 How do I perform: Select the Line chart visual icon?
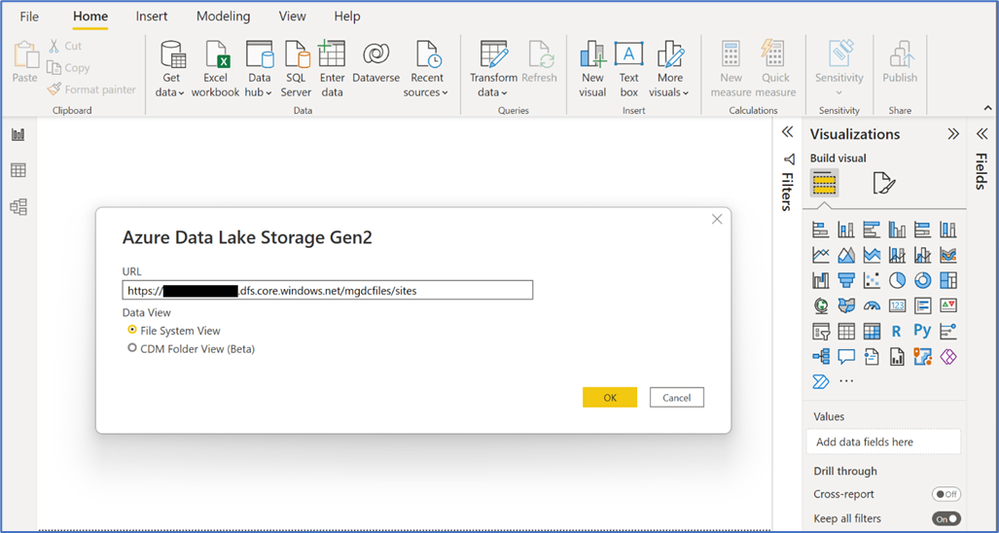[821, 255]
